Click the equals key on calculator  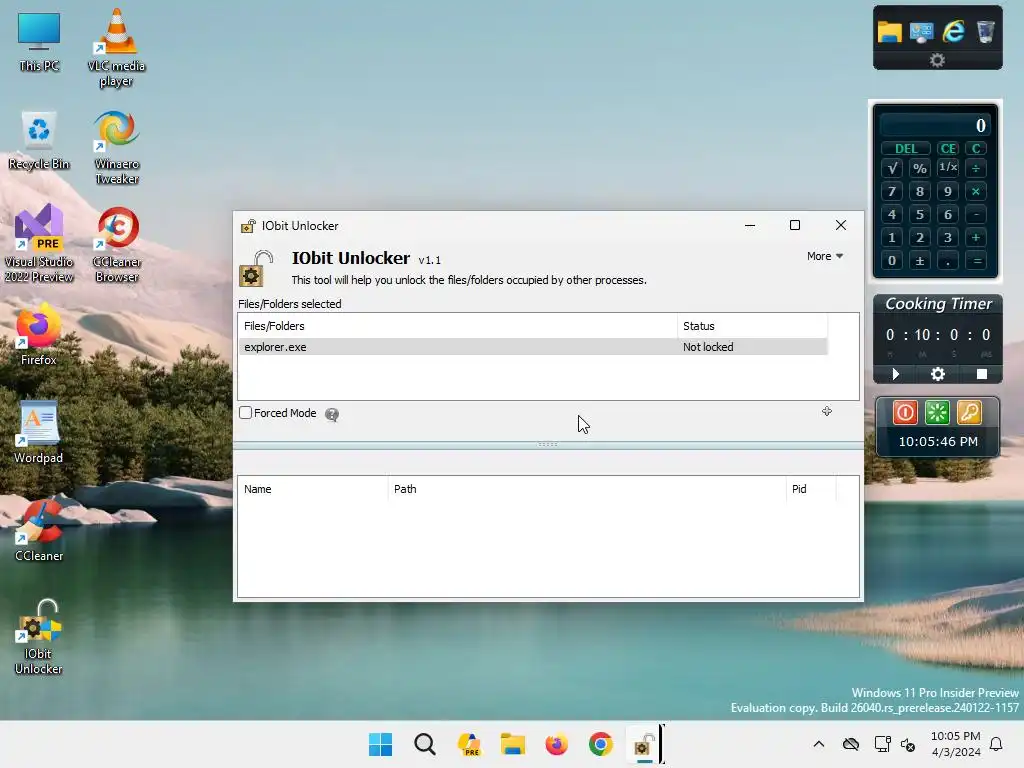(x=977, y=261)
